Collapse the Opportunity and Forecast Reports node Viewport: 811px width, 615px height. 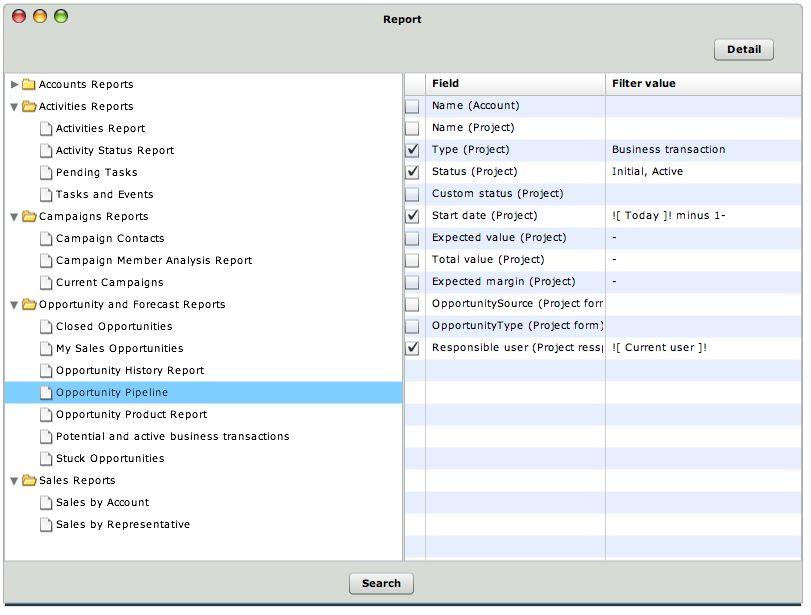(x=14, y=305)
